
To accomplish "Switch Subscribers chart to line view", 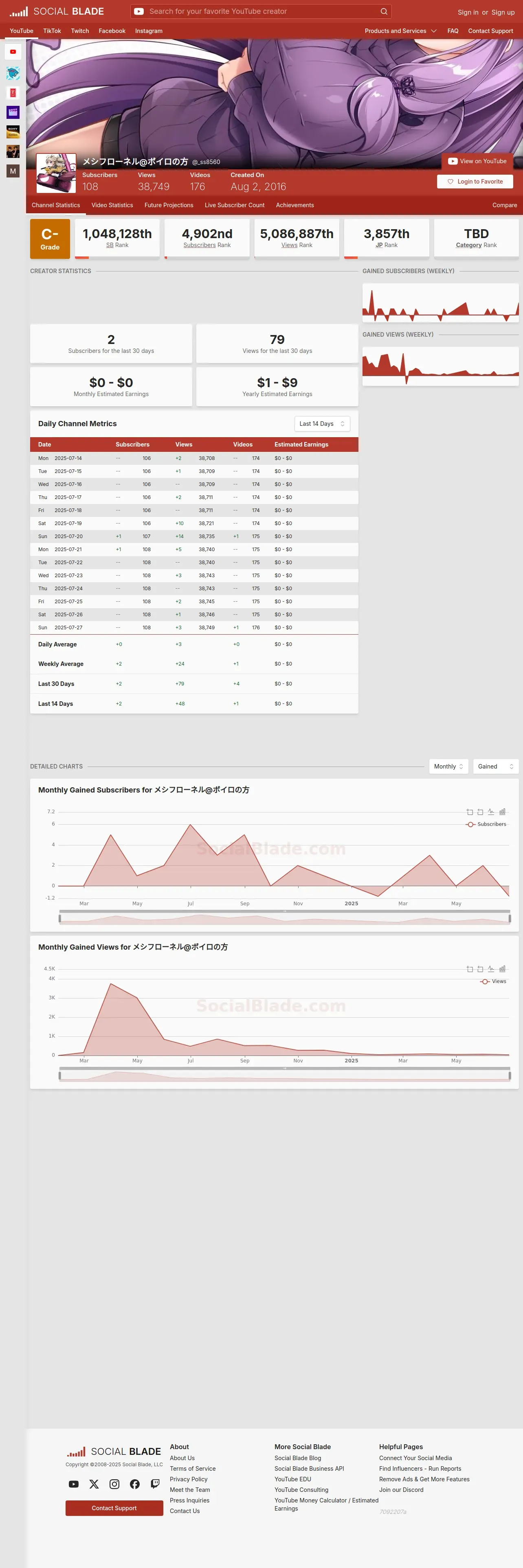I will point(491,812).
